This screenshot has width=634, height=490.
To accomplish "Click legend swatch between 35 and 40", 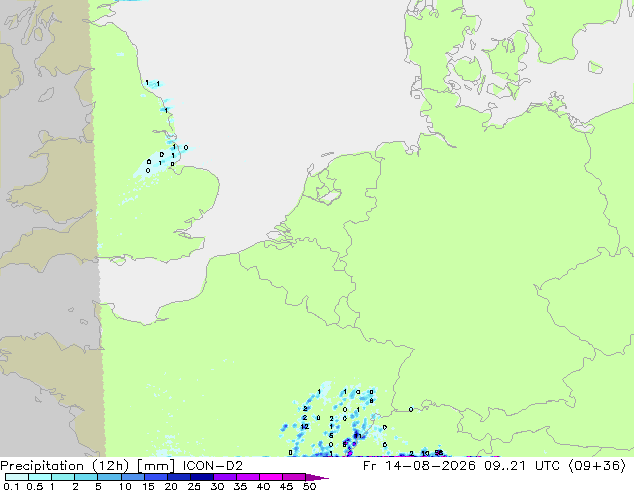I will 247,477.
